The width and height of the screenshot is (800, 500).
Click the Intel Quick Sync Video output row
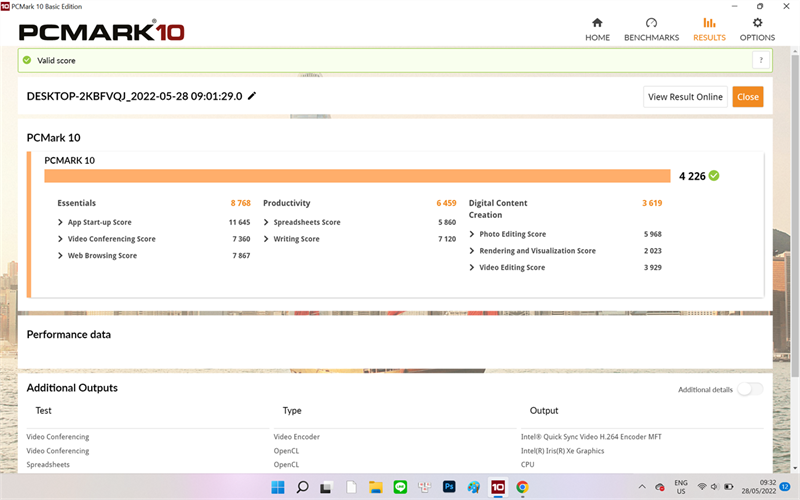click(x=591, y=437)
